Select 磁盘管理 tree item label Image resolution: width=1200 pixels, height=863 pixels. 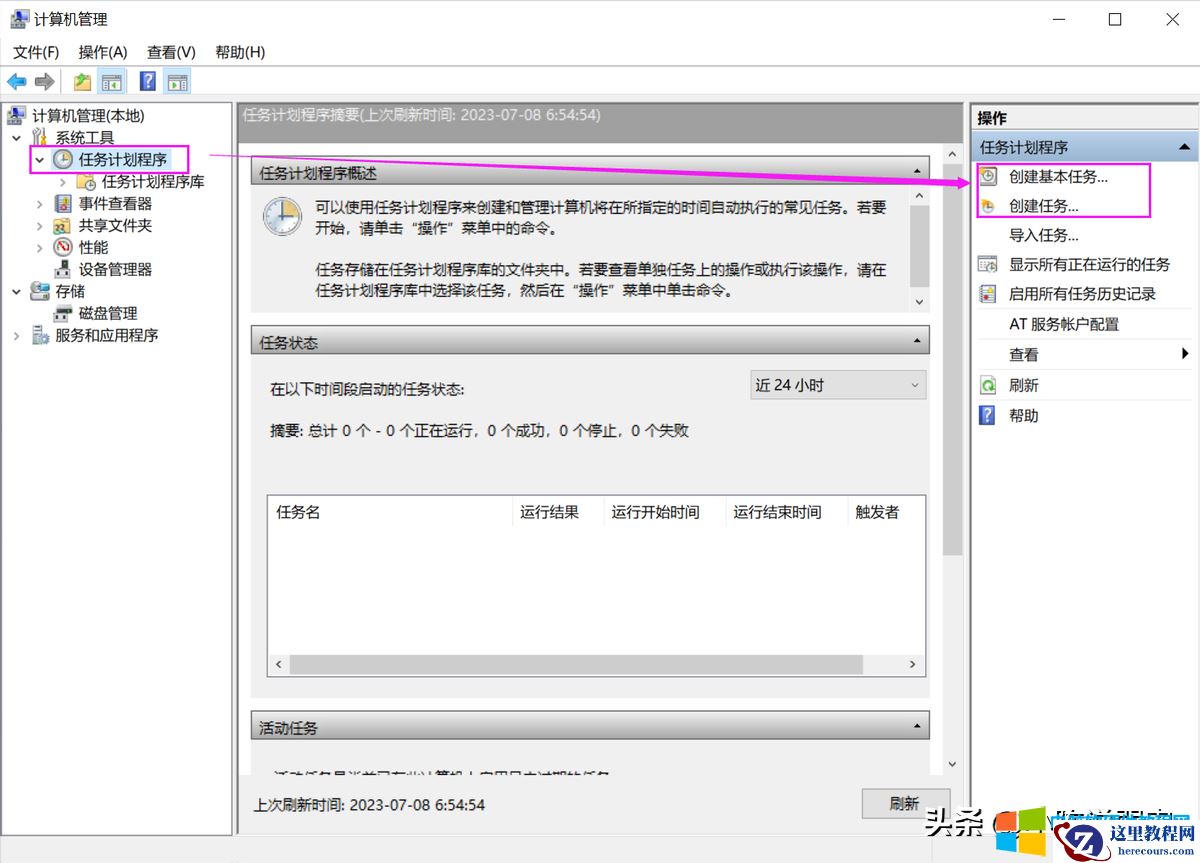click(x=108, y=313)
